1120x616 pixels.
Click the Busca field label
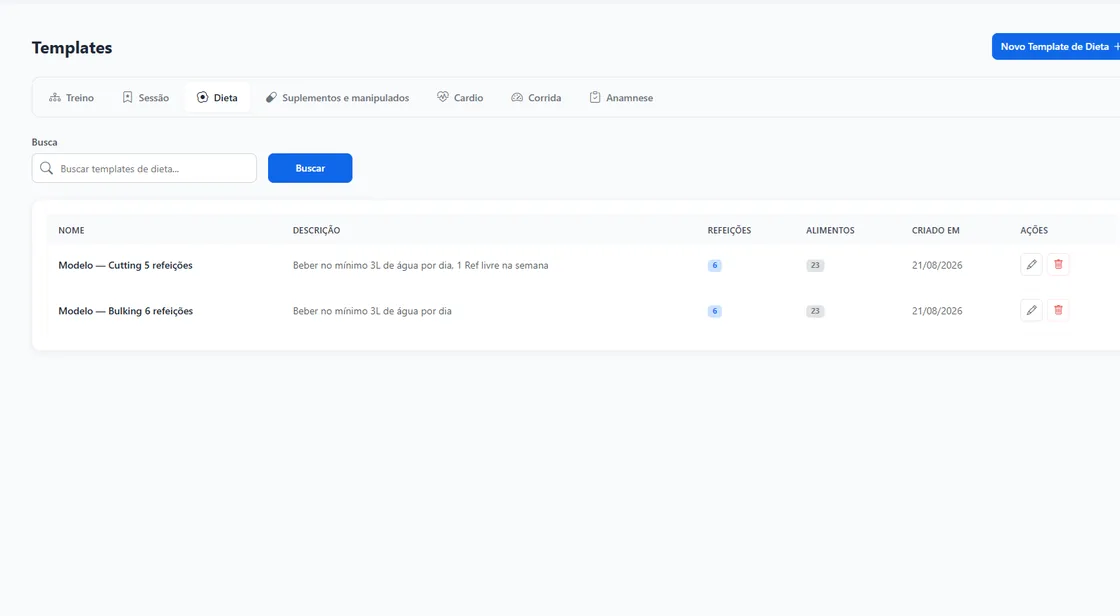44,142
